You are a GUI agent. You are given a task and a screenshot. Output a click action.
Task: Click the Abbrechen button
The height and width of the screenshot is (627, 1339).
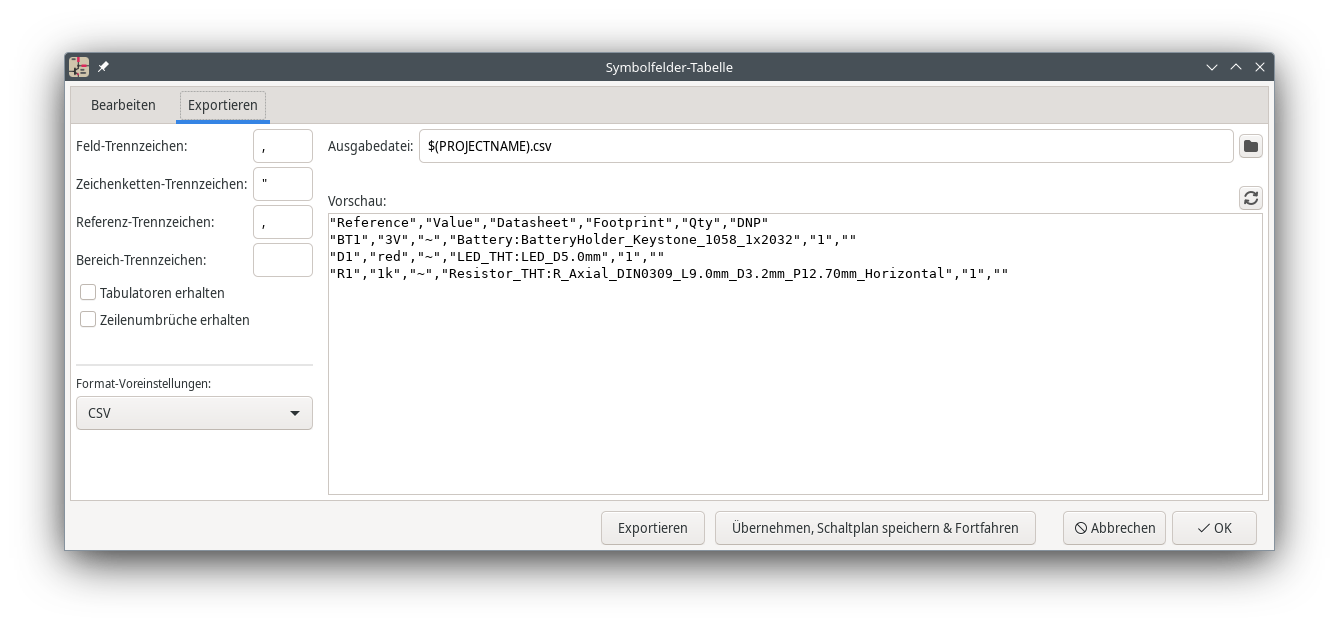(1114, 528)
